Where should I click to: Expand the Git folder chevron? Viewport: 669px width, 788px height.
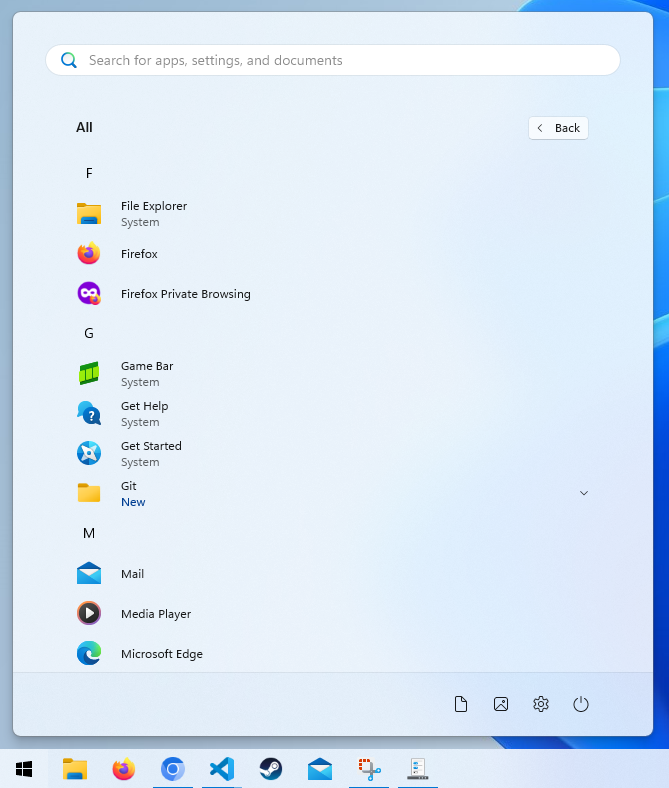(584, 493)
